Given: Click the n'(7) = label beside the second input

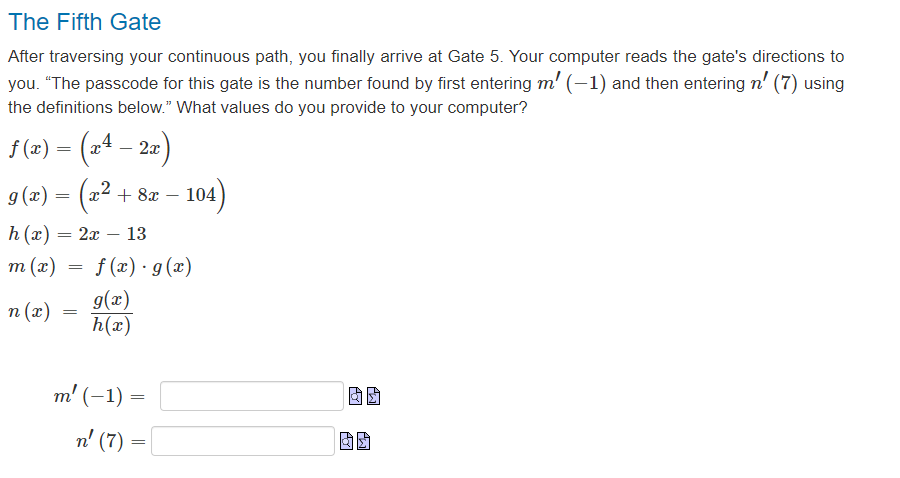Looking at the screenshot, I should click(x=110, y=441).
